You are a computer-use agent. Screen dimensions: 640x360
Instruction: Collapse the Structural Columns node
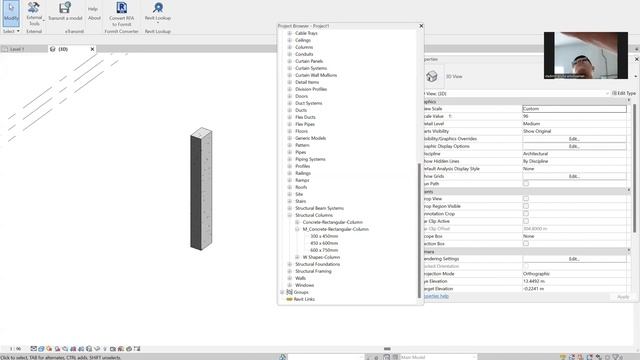[x=290, y=215]
